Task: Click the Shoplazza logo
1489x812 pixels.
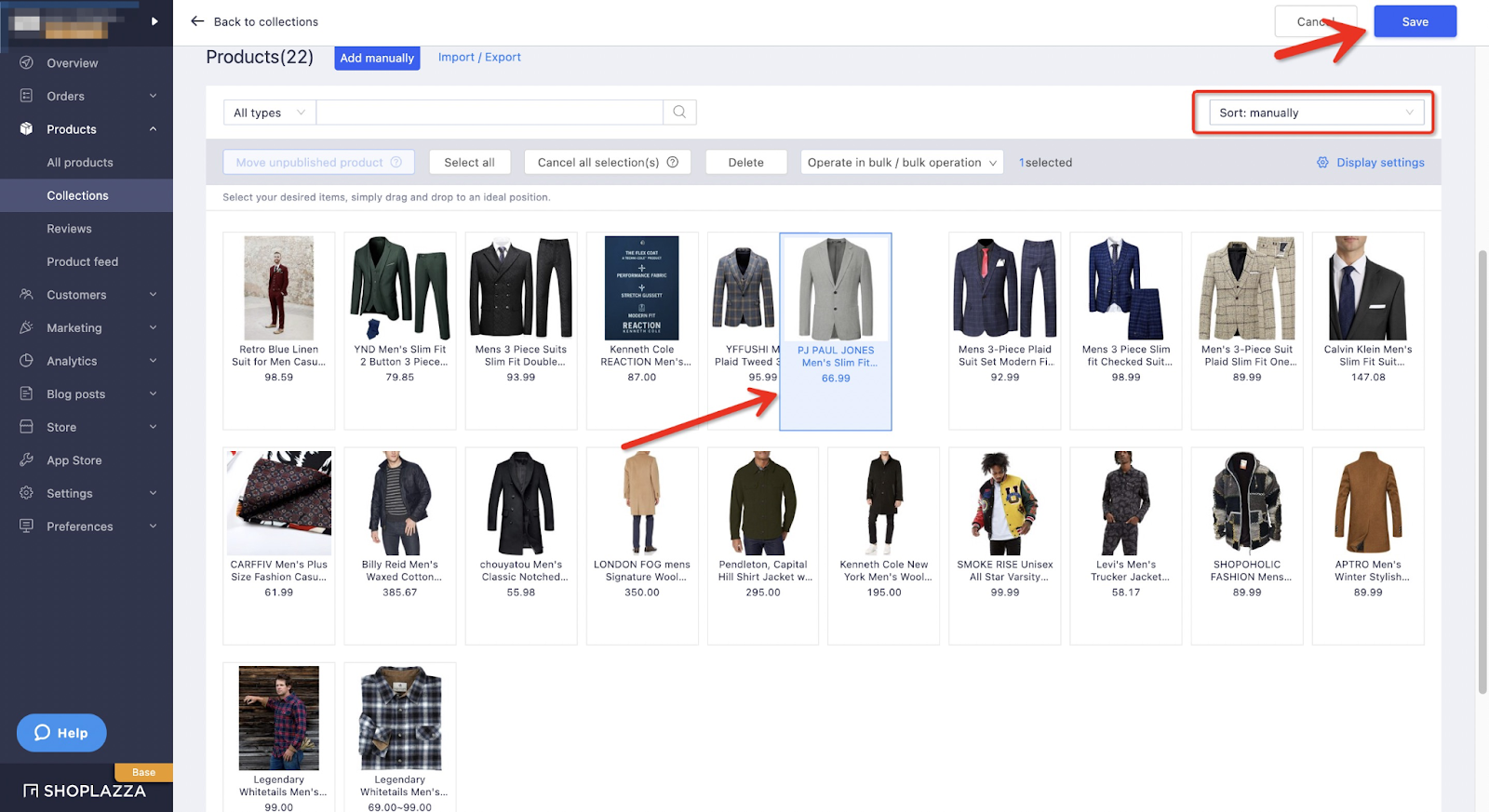Action: [x=85, y=791]
